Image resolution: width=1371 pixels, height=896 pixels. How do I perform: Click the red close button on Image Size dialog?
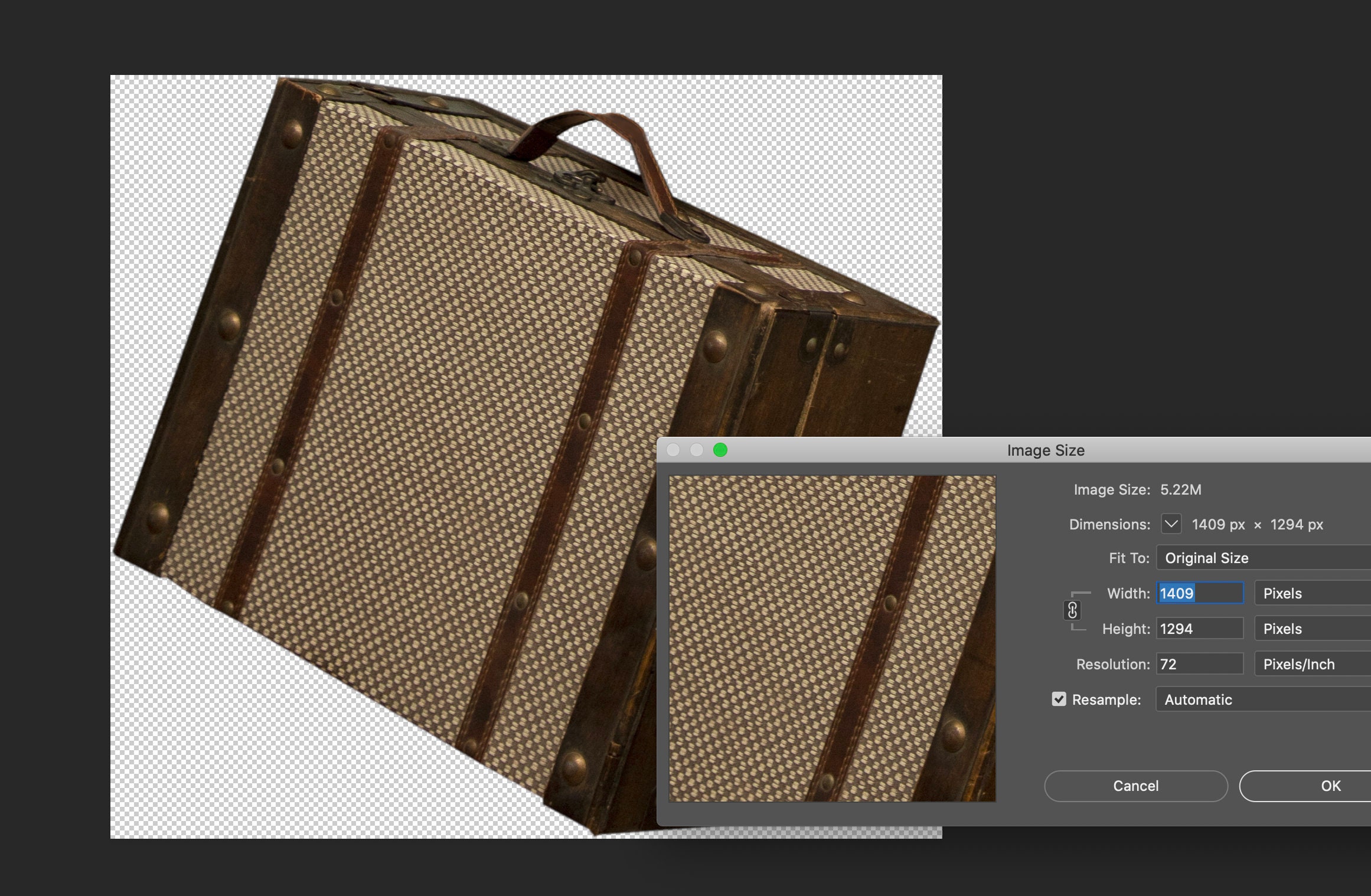(x=674, y=449)
